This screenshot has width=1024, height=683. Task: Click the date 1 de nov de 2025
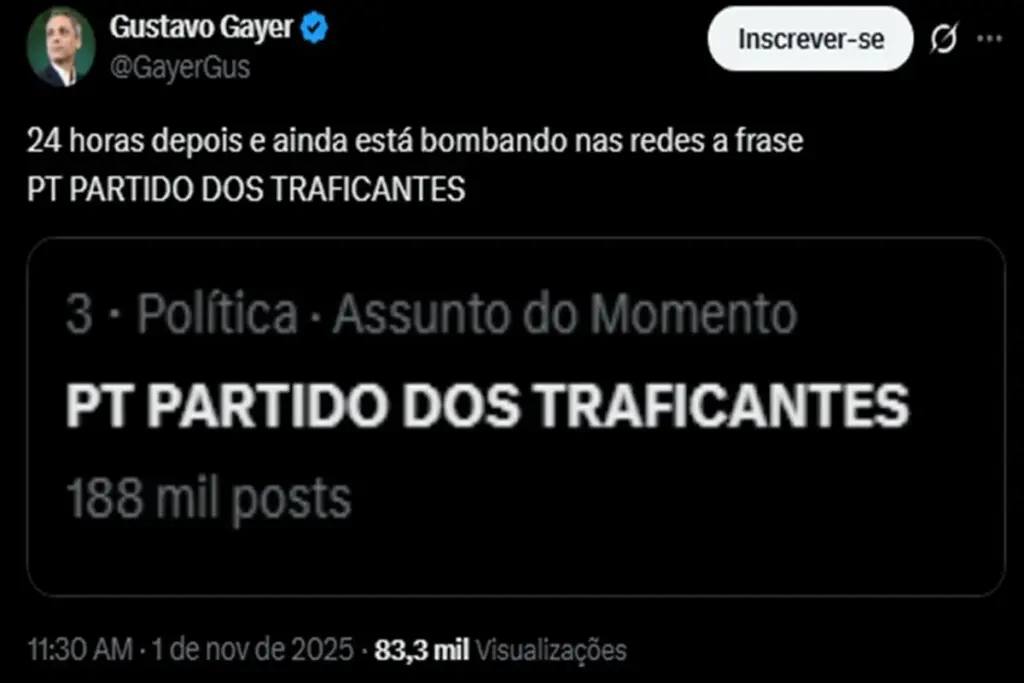tap(253, 650)
